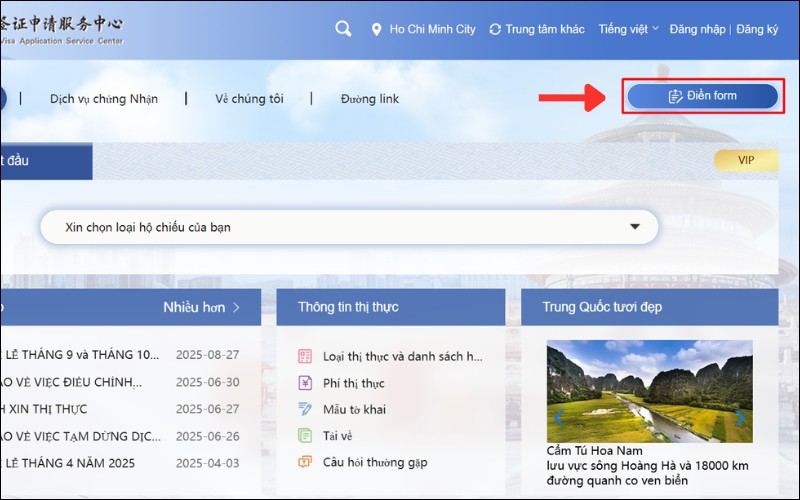Screen dimensions: 800x500
Task: Choose Ho Chi Minh City location
Action: tap(432, 29)
